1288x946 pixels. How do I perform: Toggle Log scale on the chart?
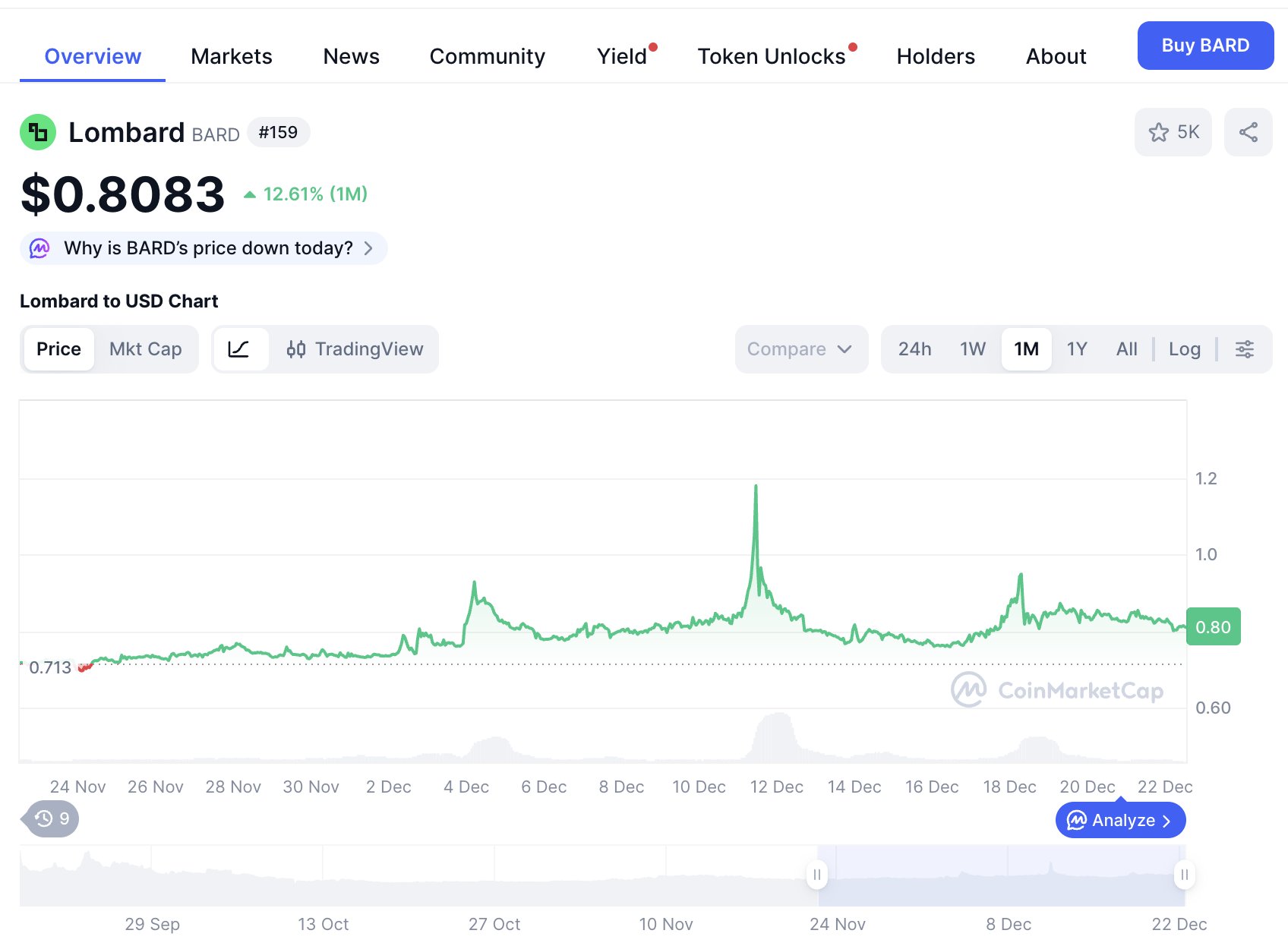coord(1184,349)
